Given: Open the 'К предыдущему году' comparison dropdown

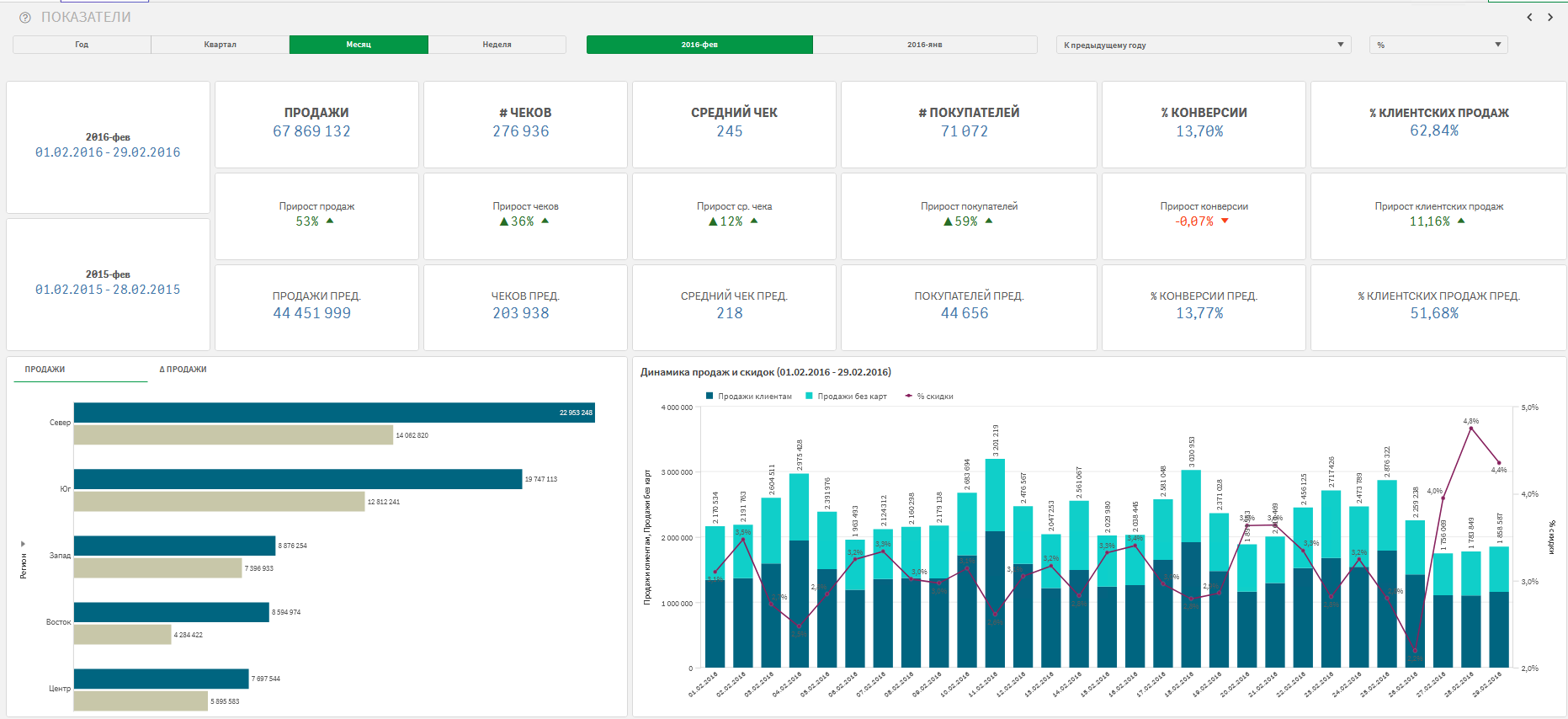Looking at the screenshot, I should point(1203,45).
